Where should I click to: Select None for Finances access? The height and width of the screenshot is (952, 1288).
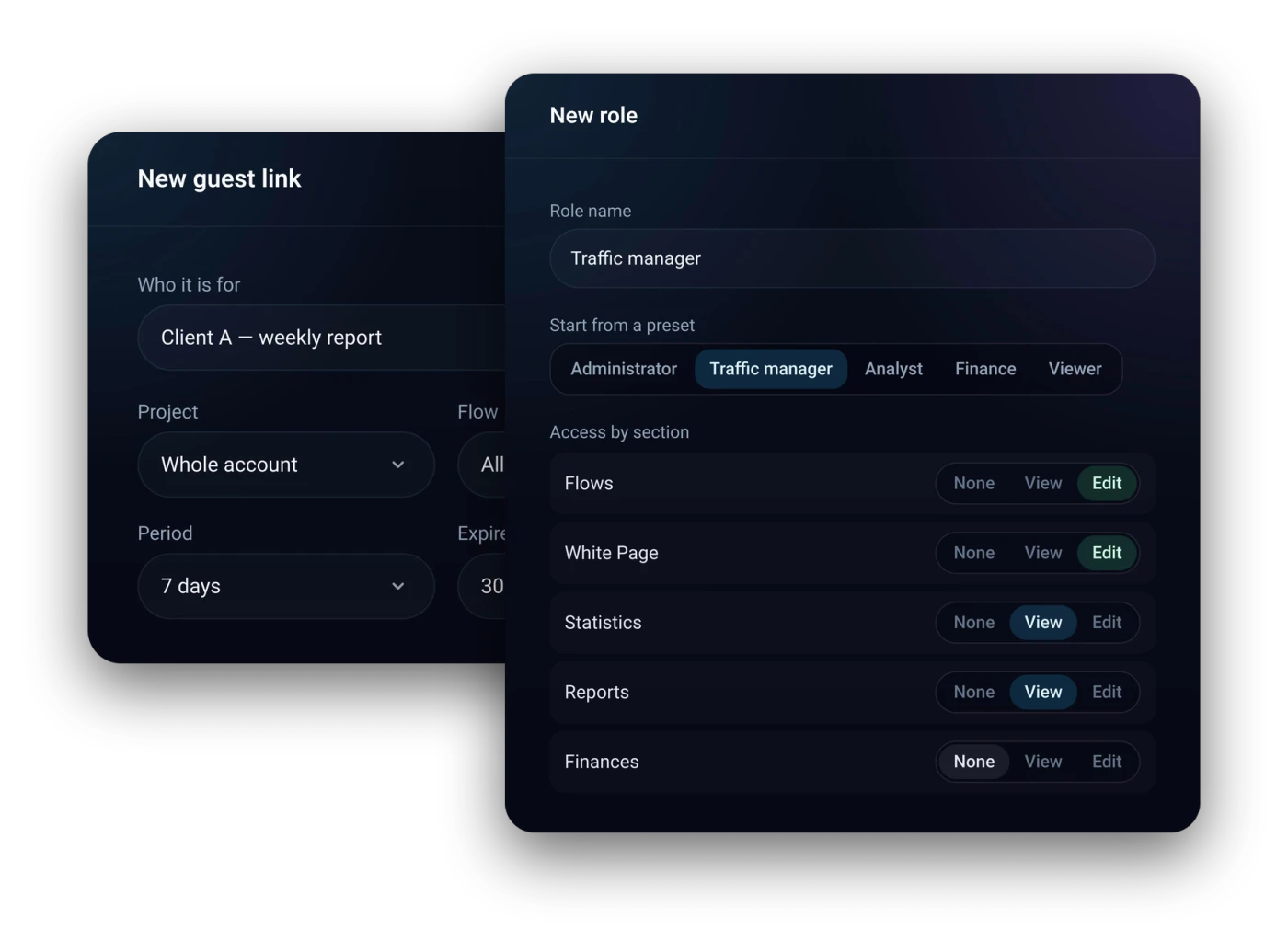[x=973, y=762]
